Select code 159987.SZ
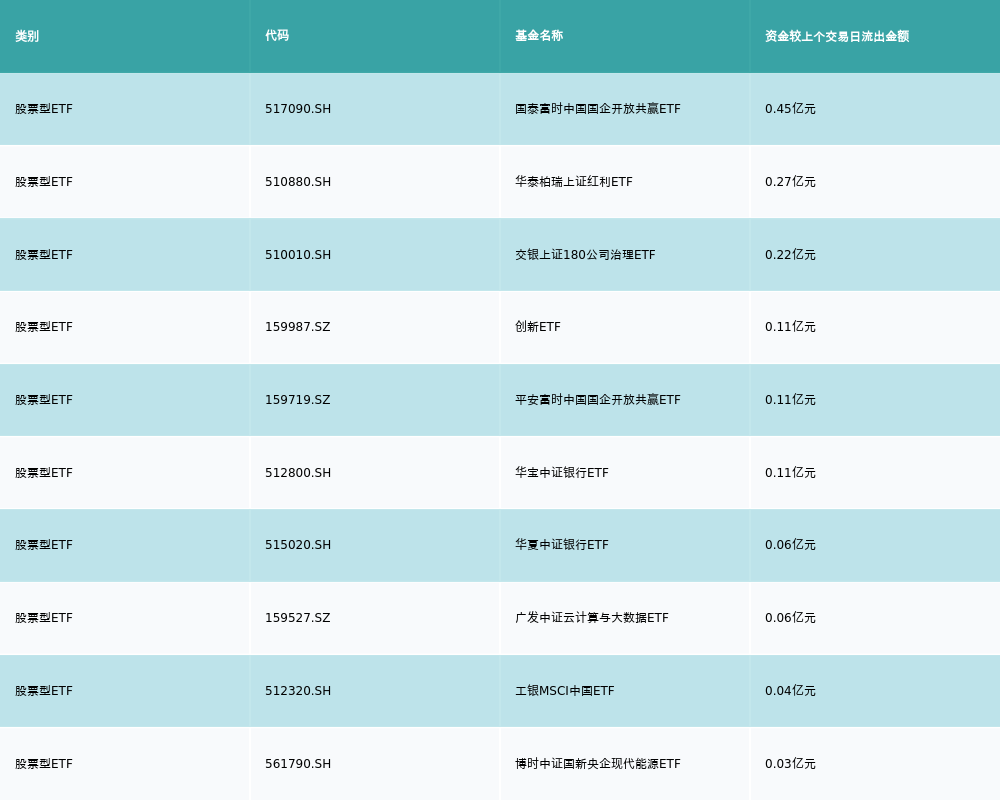 pyautogui.click(x=298, y=327)
